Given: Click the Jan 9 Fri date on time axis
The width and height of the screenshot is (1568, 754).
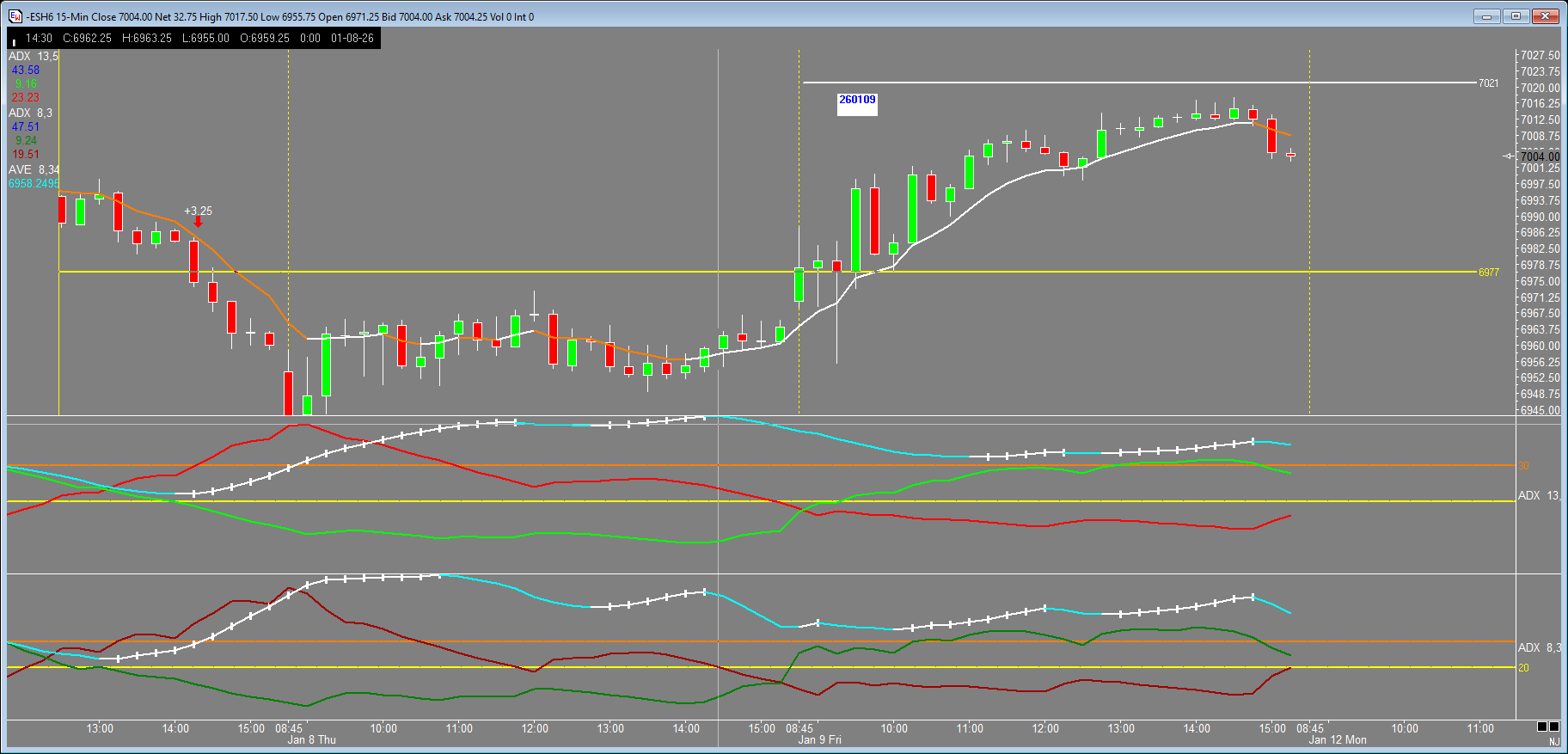Looking at the screenshot, I should point(819,739).
